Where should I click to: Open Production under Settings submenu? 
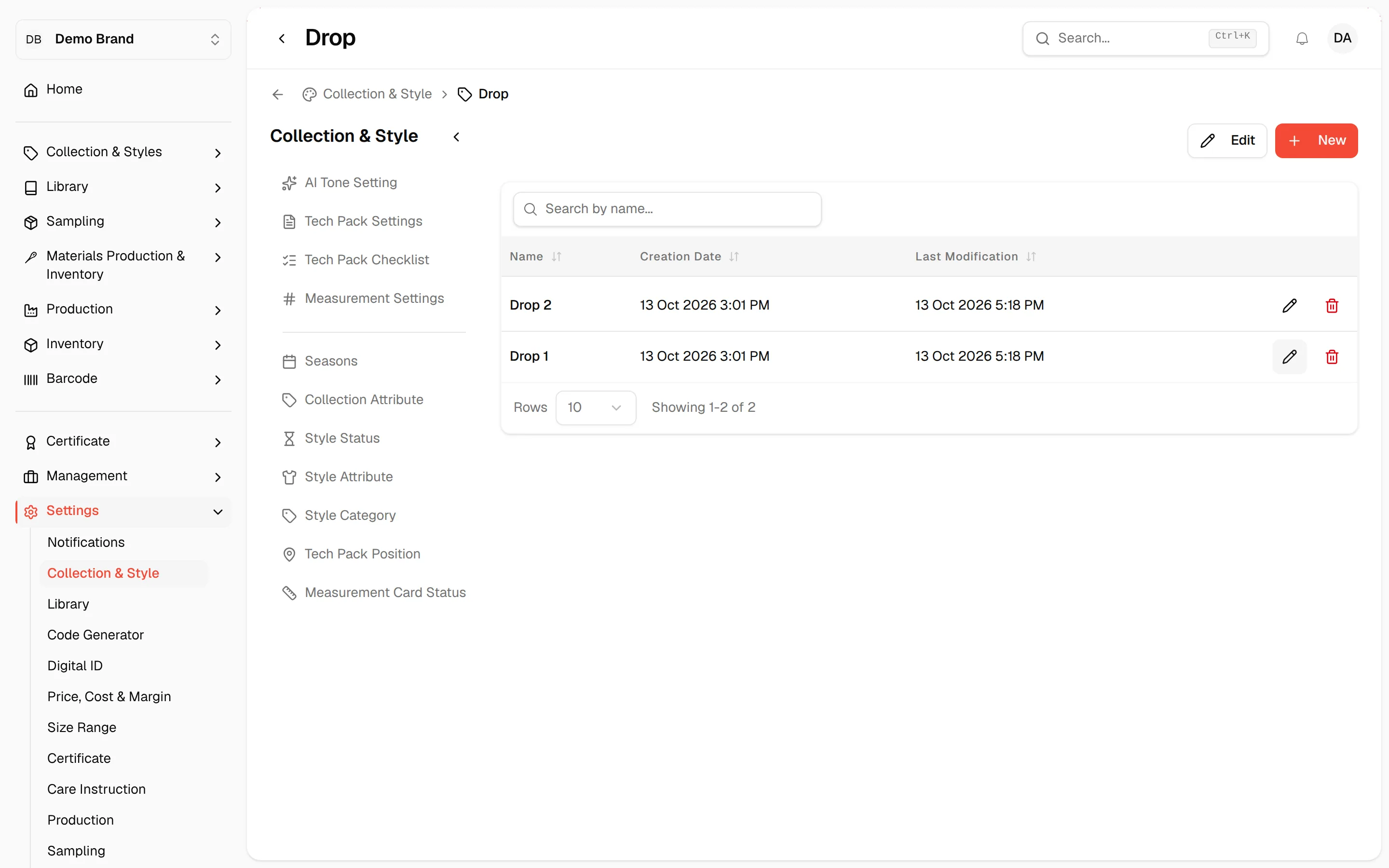81,820
